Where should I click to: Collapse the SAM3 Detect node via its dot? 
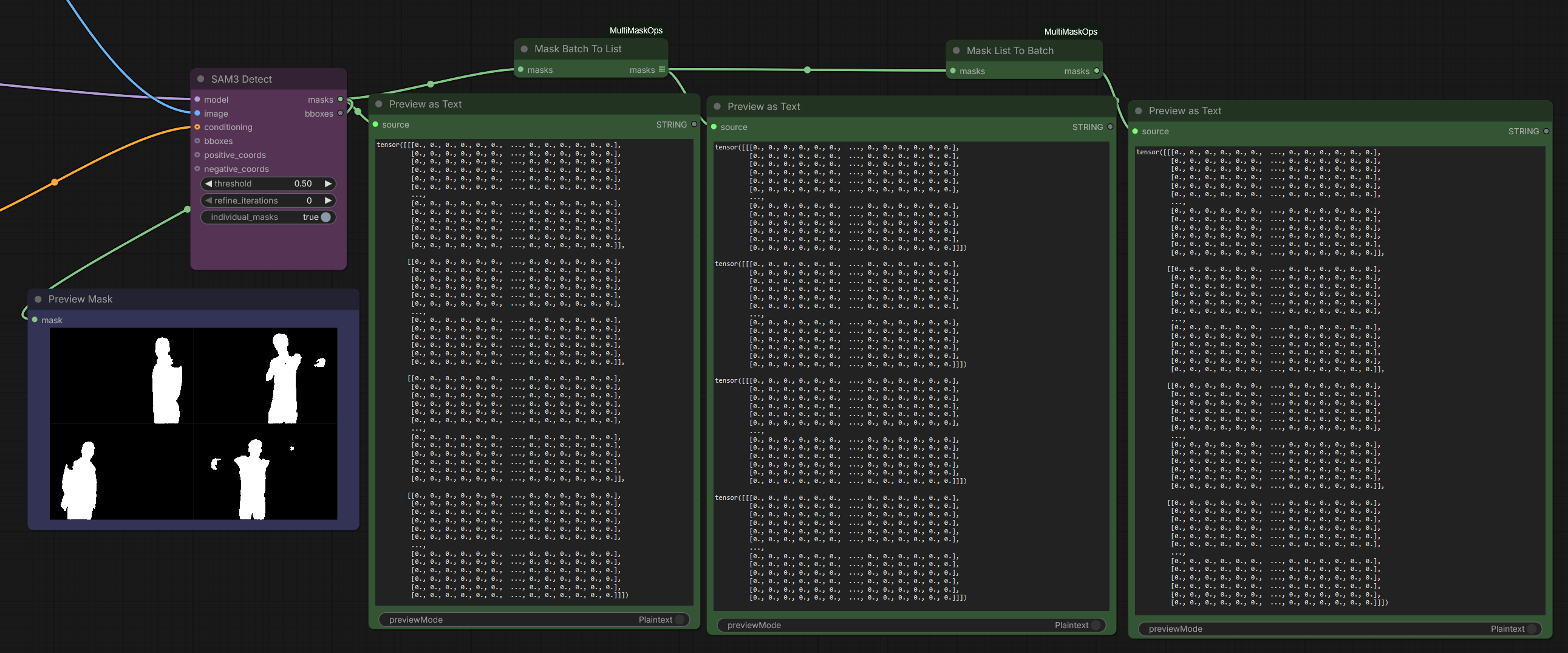click(x=200, y=79)
